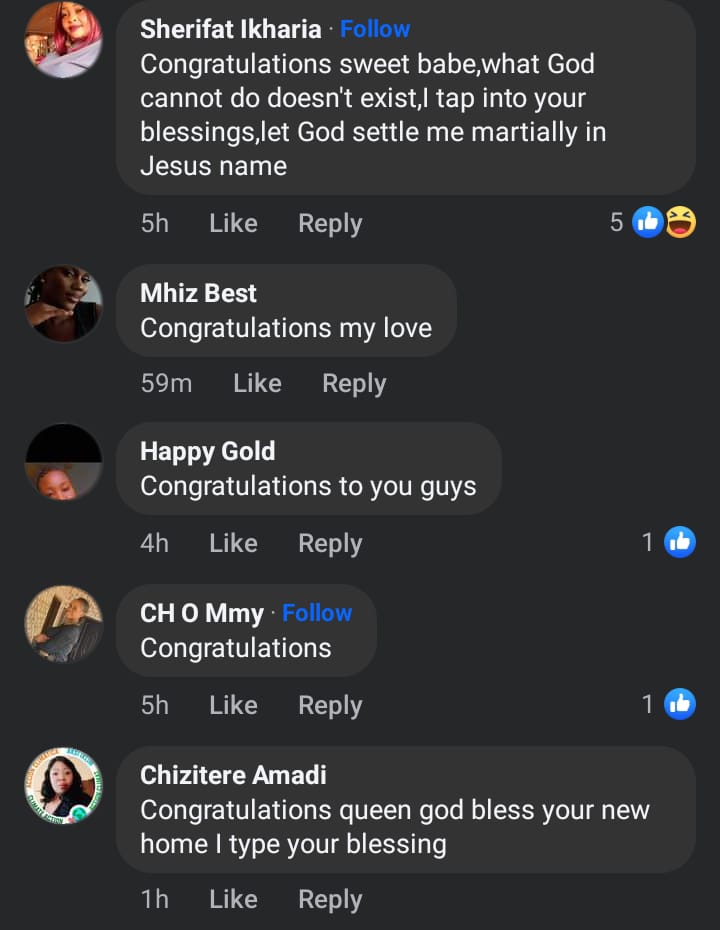720x930 pixels.
Task: Follow CH O Mmy
Action: point(317,613)
